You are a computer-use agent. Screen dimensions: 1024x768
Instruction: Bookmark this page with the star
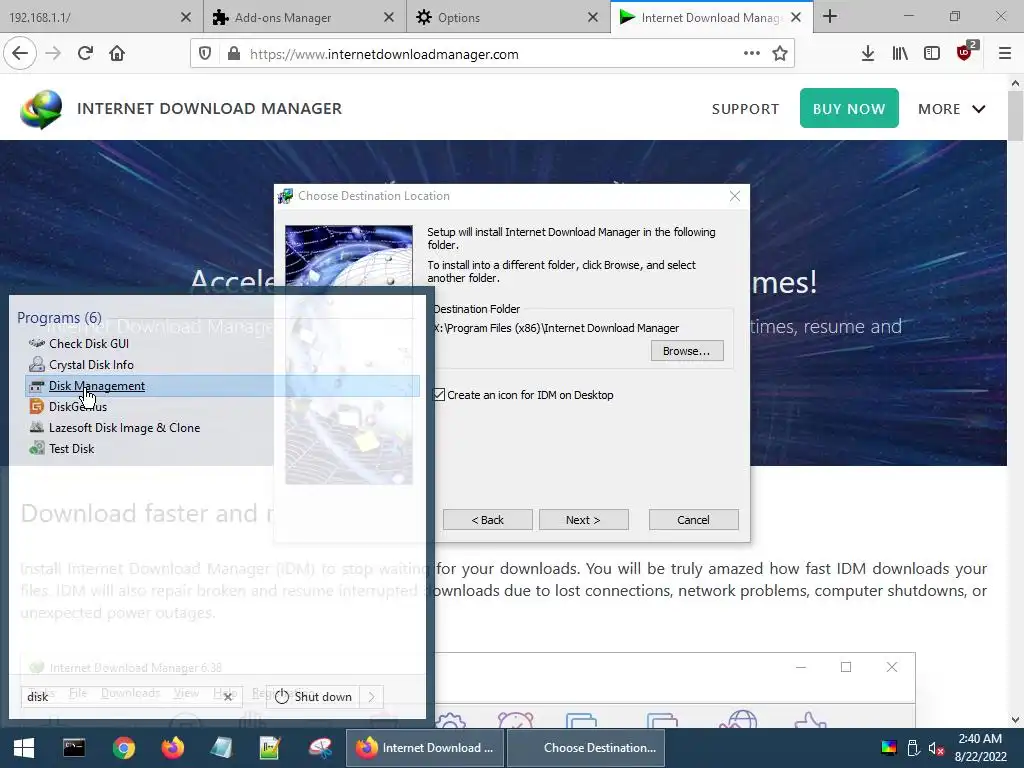(780, 54)
